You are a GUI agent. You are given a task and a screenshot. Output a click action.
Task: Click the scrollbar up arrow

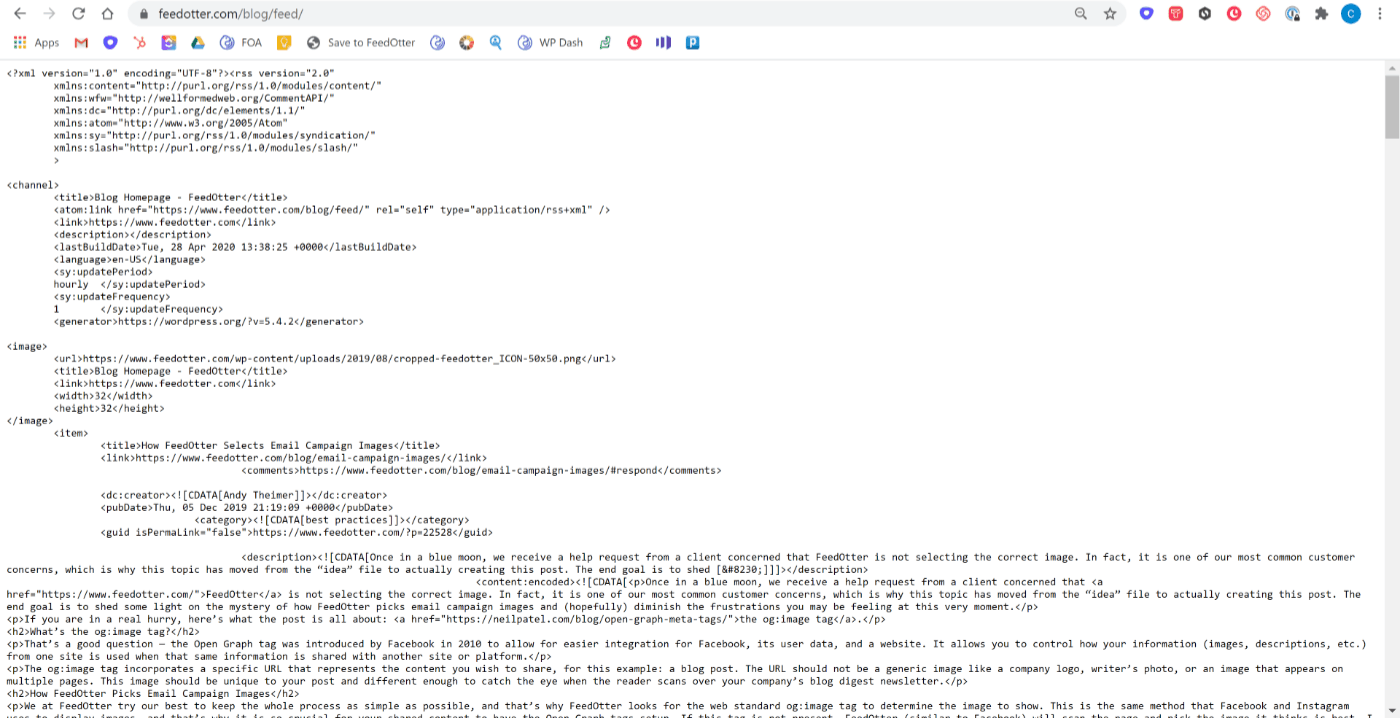coord(1391,68)
